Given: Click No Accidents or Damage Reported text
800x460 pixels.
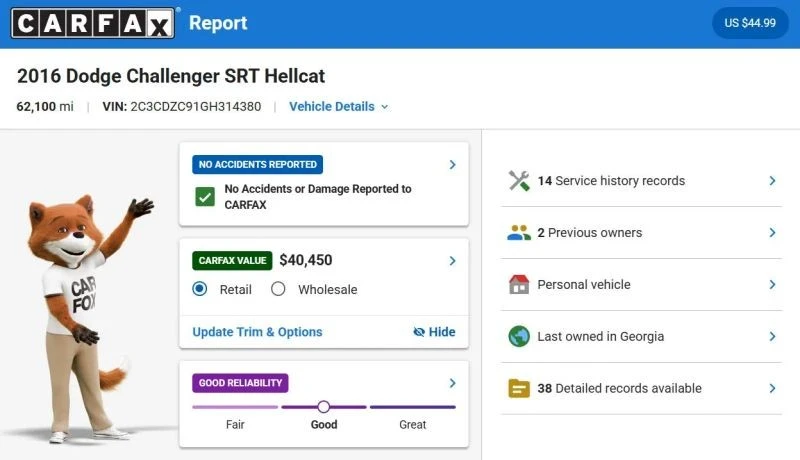Looking at the screenshot, I should coord(318,197).
